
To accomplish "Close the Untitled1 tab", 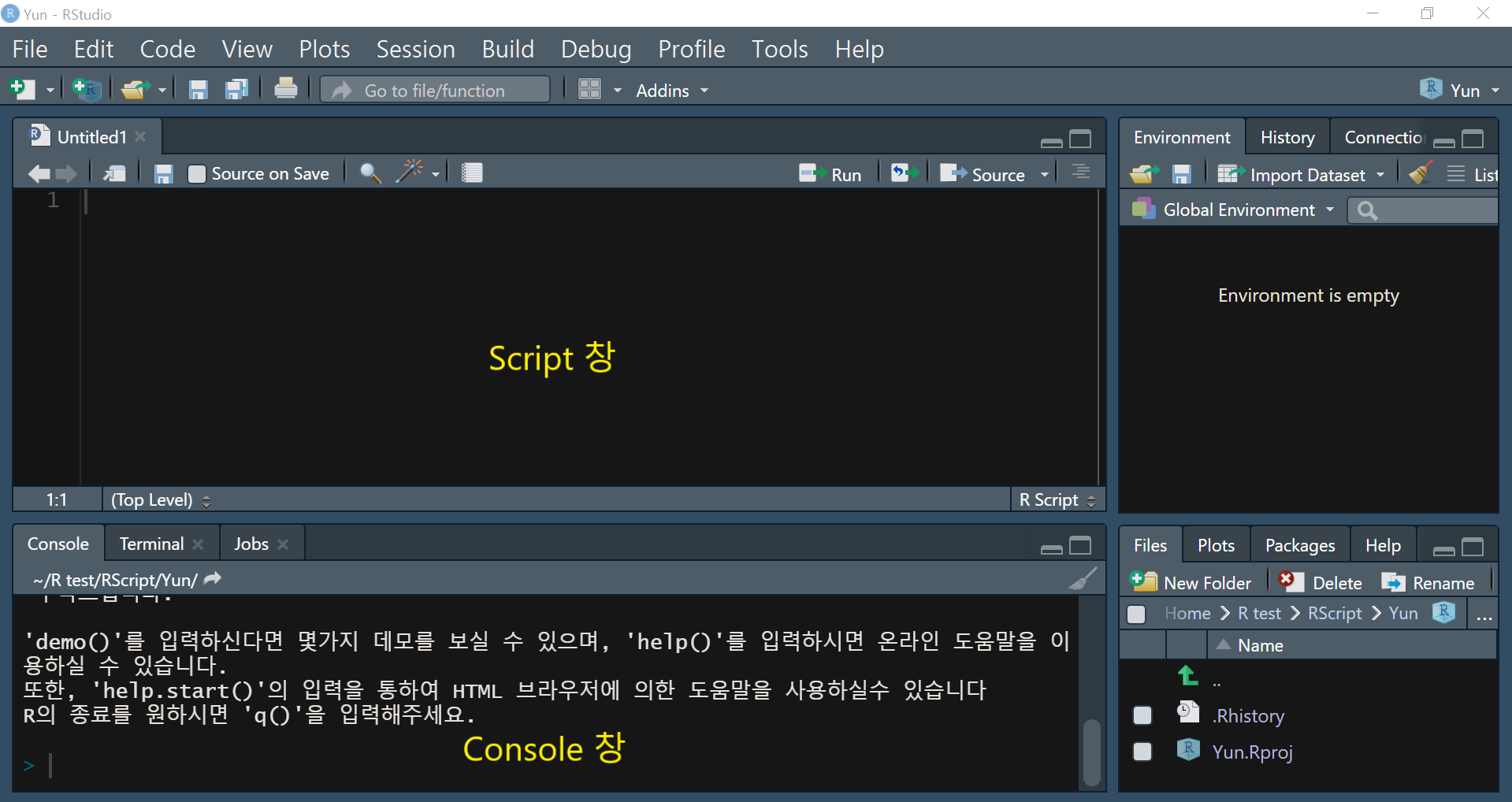I will coord(140,136).
